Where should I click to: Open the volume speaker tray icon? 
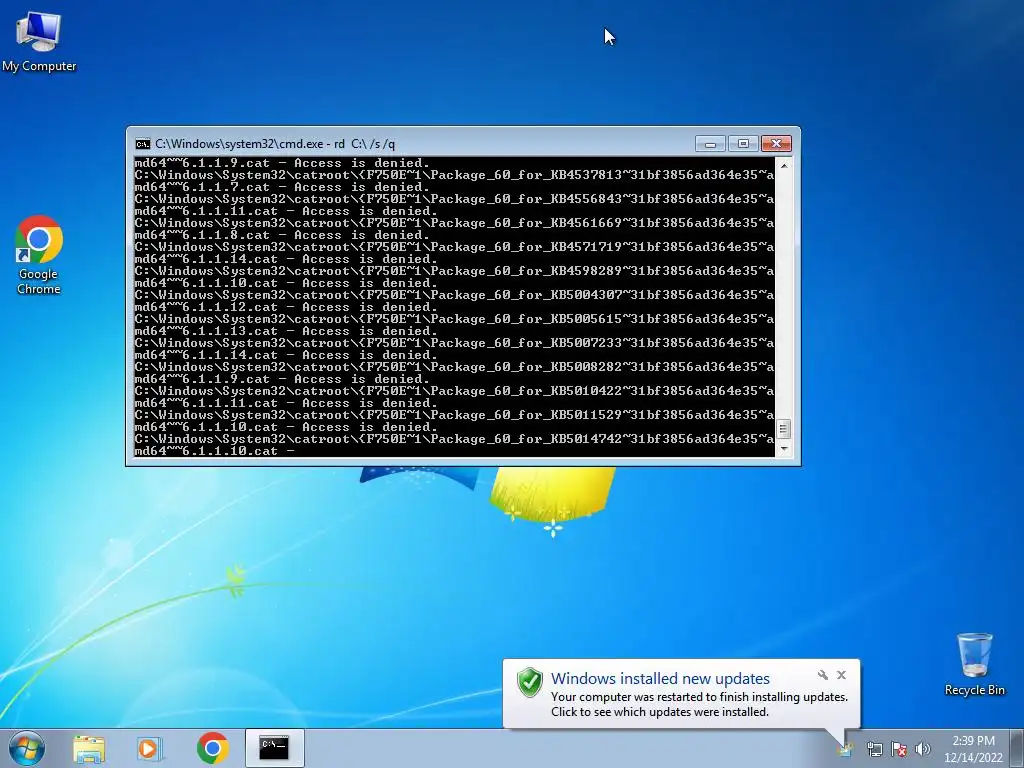pos(923,749)
